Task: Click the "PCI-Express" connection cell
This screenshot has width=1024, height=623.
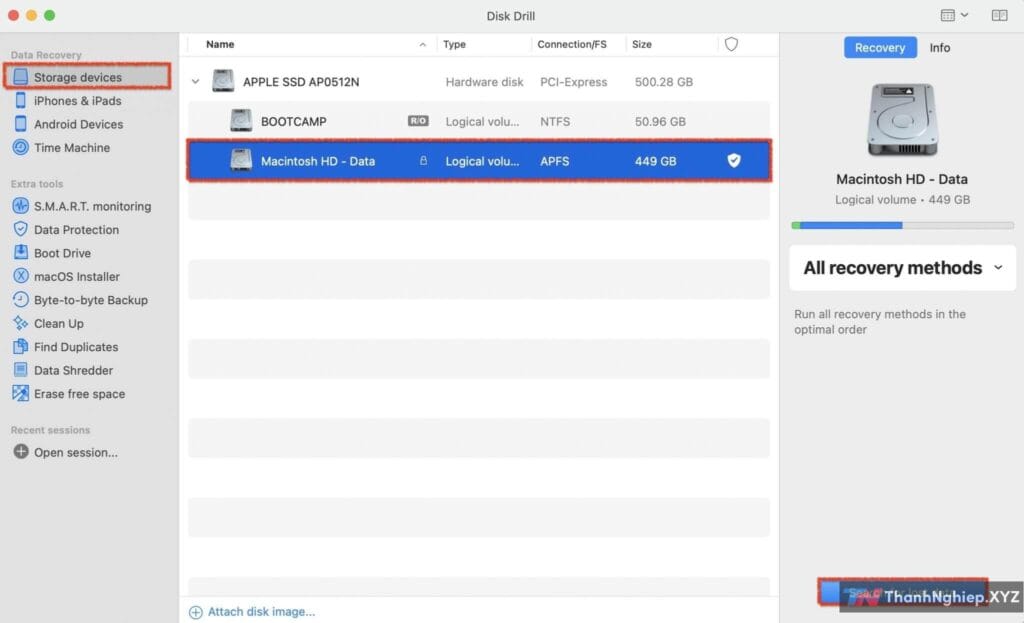Action: click(573, 82)
